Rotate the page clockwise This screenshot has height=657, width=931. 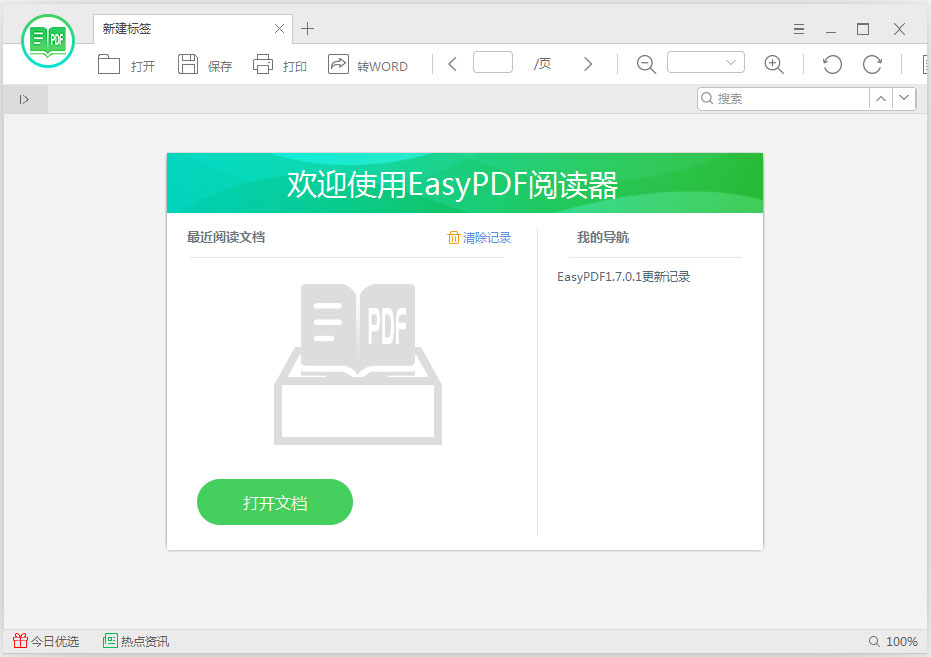pyautogui.click(x=871, y=64)
